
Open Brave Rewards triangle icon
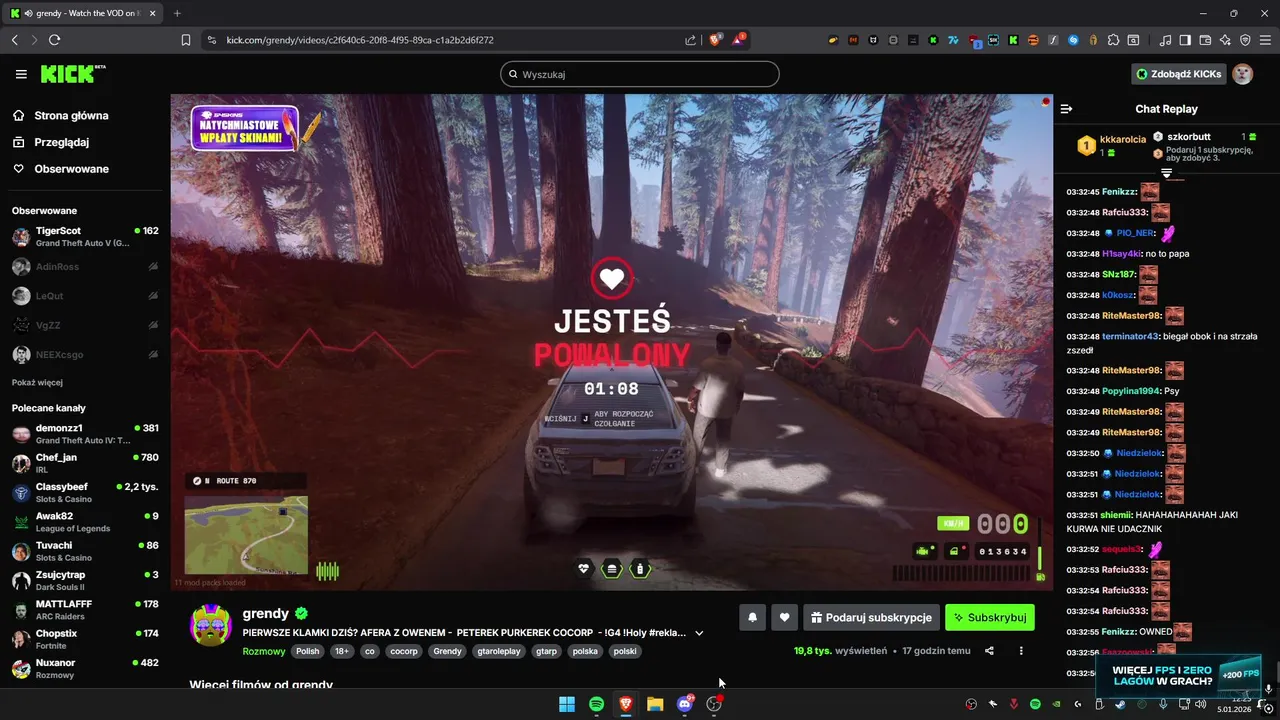738,40
